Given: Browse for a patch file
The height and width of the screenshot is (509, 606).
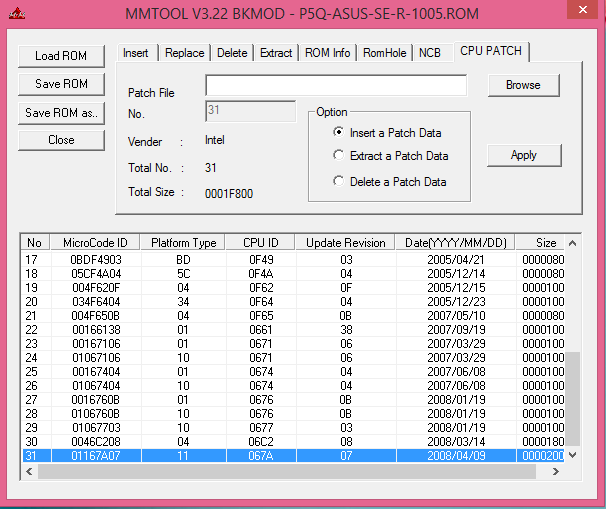Looking at the screenshot, I should 523,85.
